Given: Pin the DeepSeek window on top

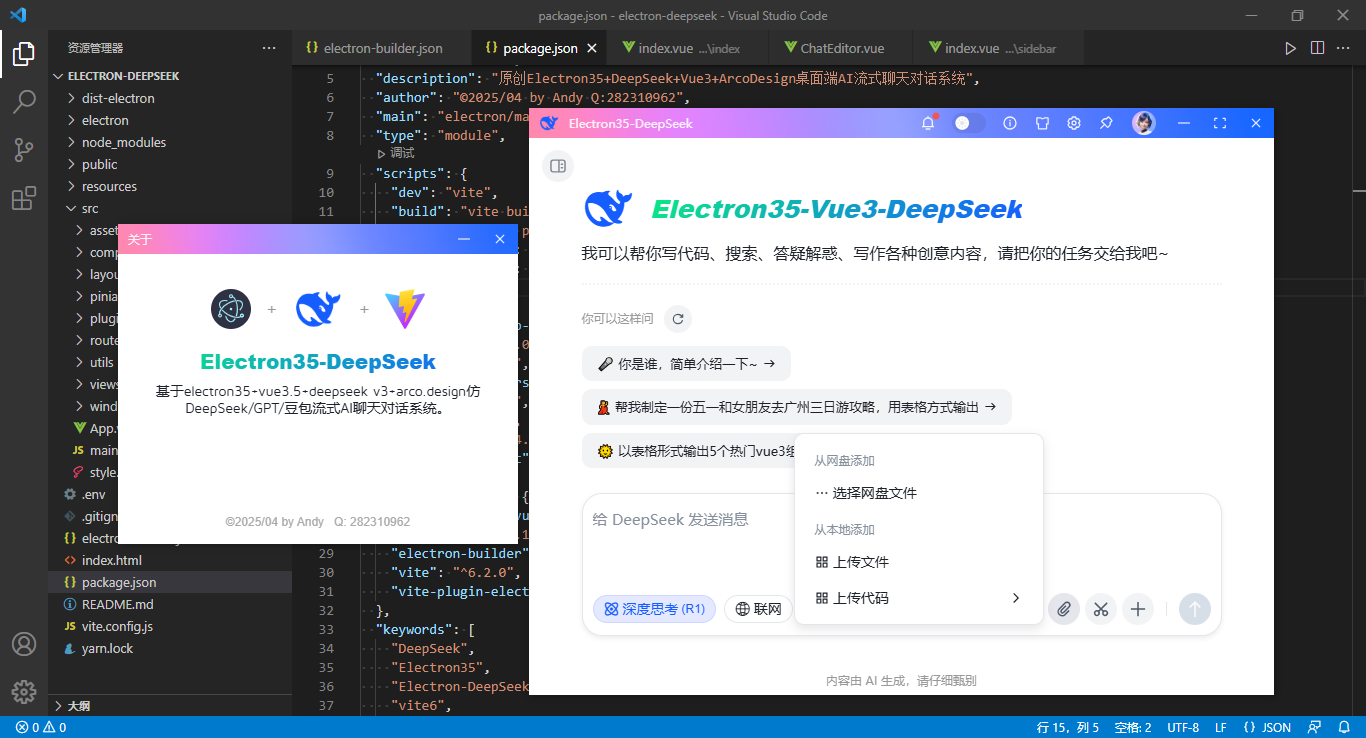Looking at the screenshot, I should coord(1106,123).
